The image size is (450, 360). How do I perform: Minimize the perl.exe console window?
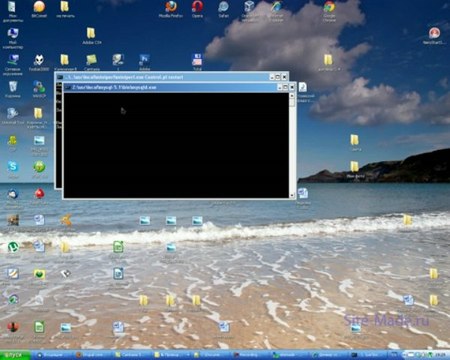pos(272,77)
